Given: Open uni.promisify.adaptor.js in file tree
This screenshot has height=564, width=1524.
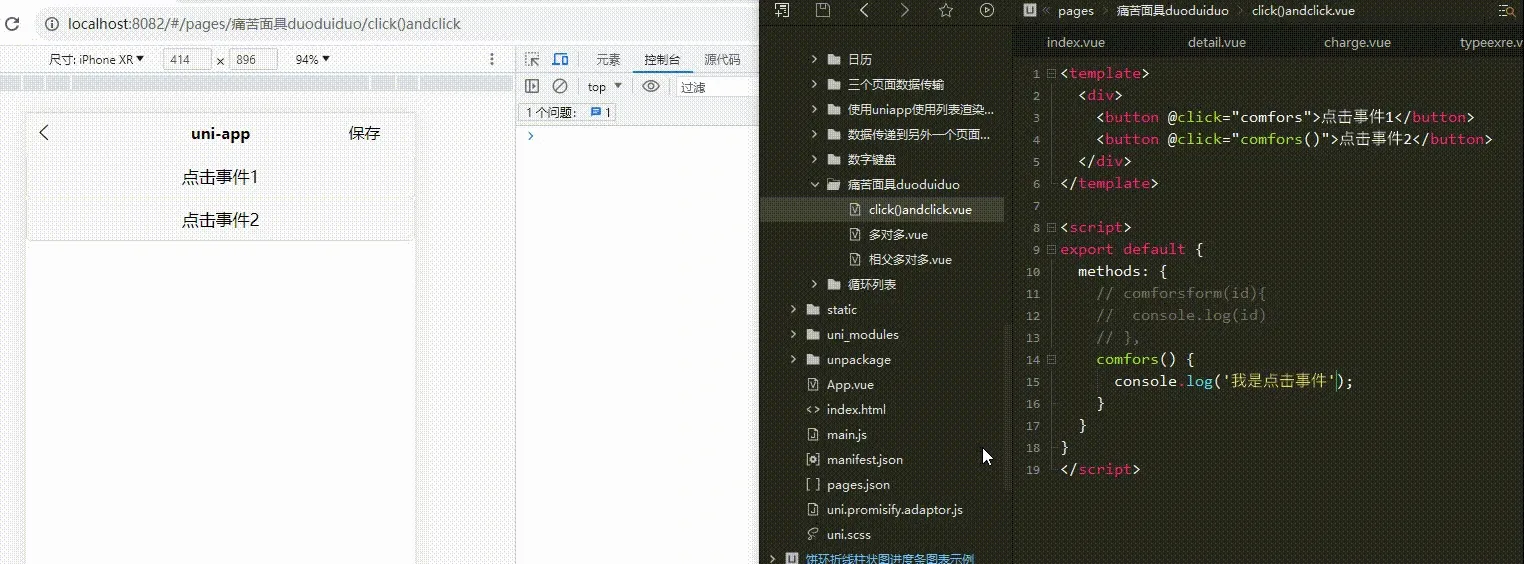Looking at the screenshot, I should (894, 509).
